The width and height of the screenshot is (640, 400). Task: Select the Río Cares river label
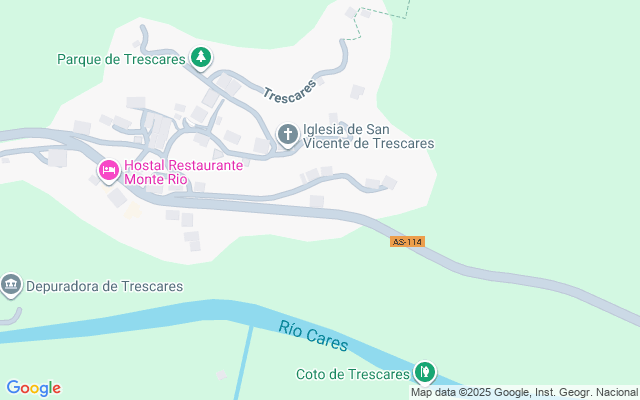click(313, 336)
